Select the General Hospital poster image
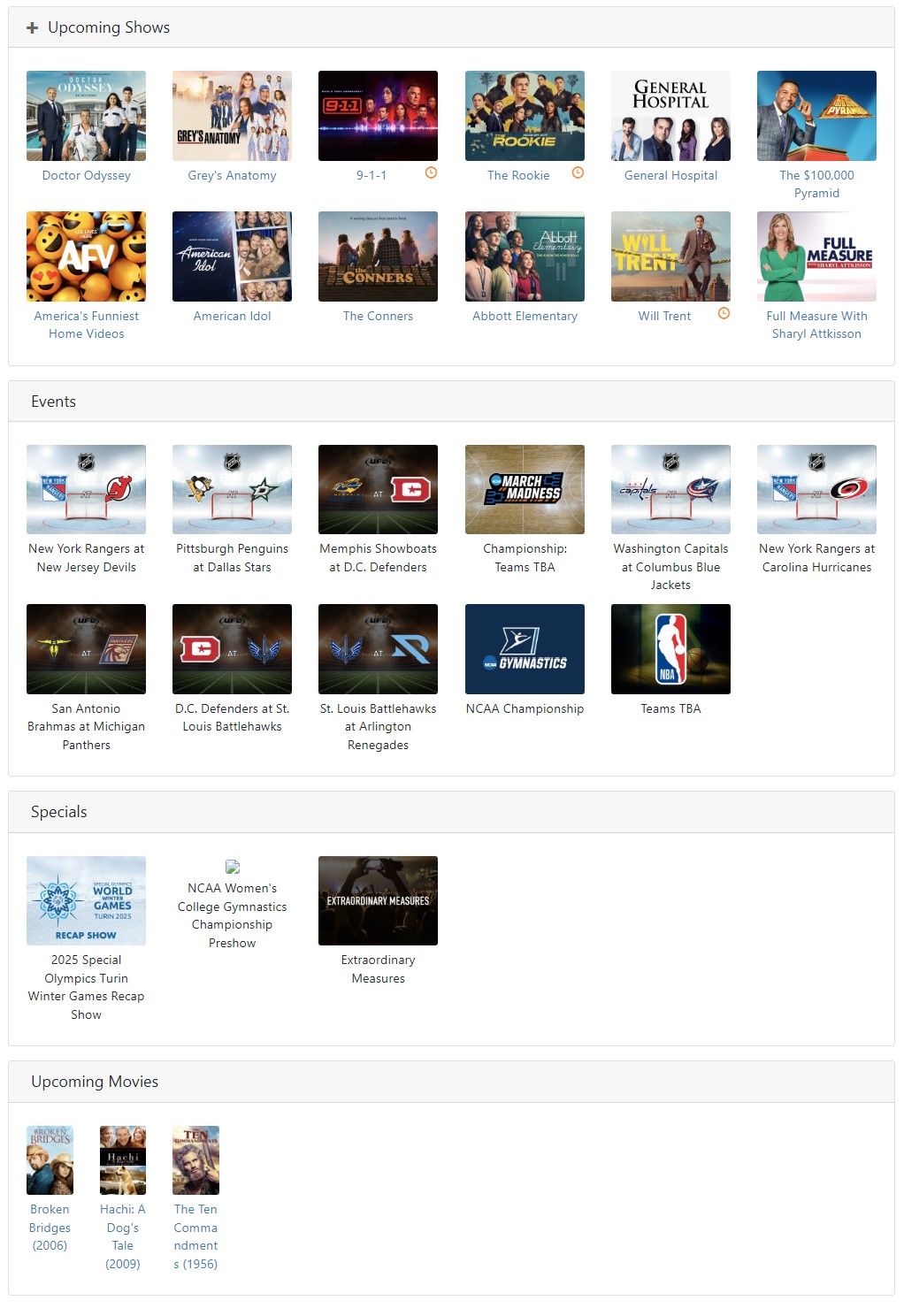The height and width of the screenshot is (1316, 904). [x=670, y=116]
